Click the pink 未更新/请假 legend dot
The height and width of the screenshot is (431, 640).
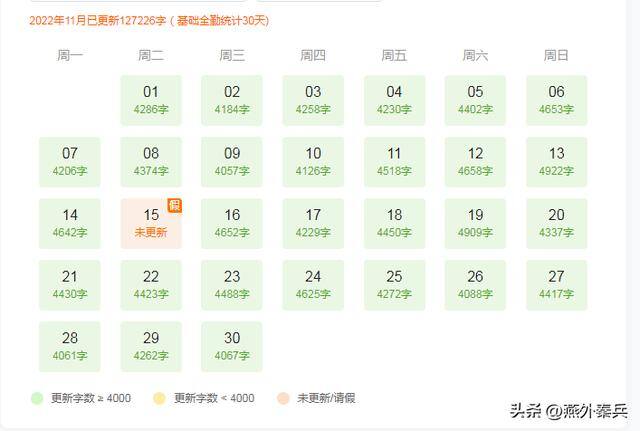pos(283,398)
